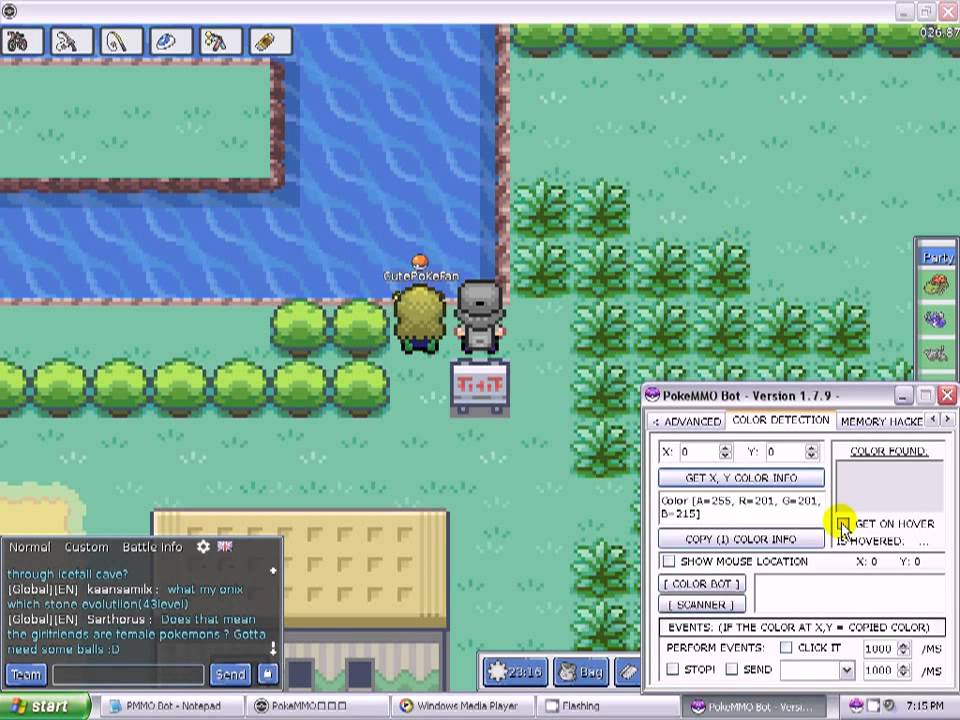Image resolution: width=960 pixels, height=720 pixels.
Task: Click the 7:15 PM taskbar clock
Action: click(x=924, y=706)
